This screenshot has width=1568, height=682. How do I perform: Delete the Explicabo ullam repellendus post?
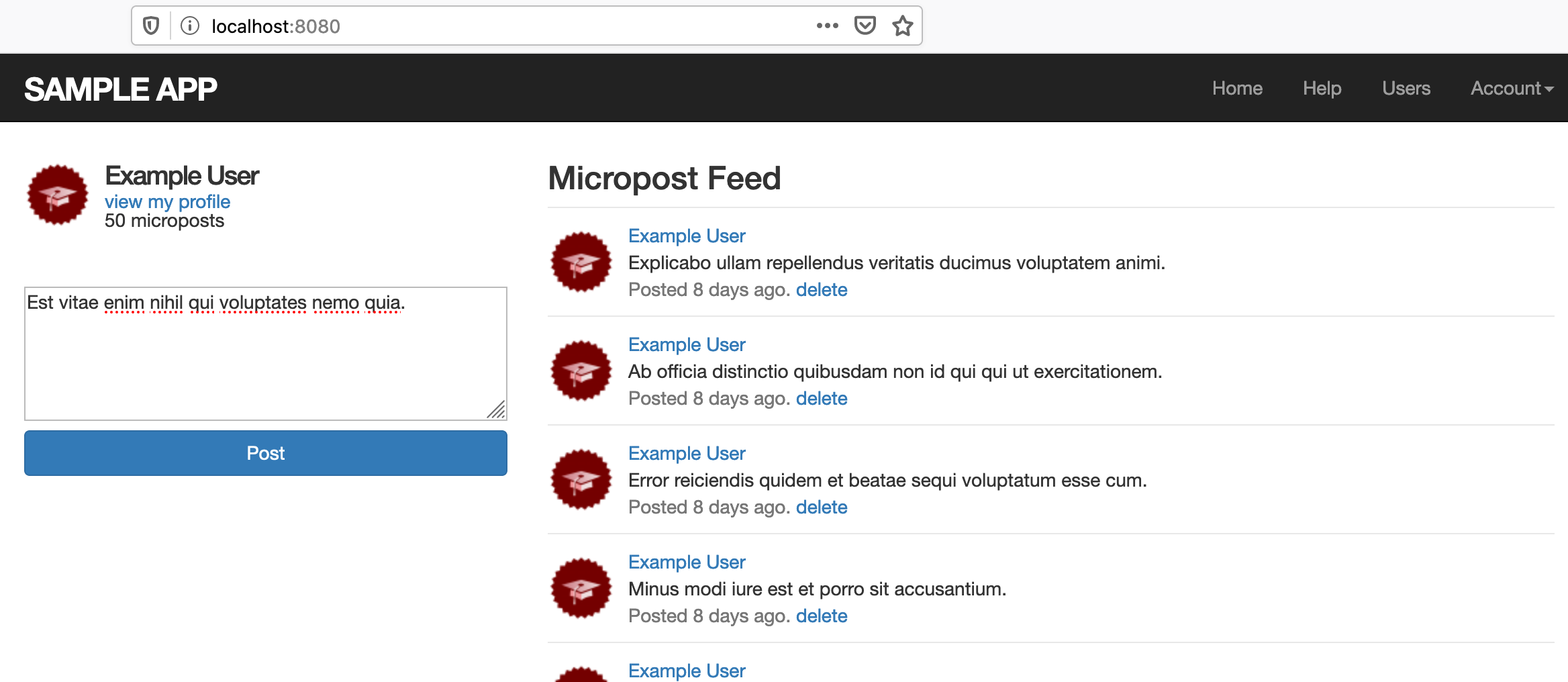click(822, 289)
